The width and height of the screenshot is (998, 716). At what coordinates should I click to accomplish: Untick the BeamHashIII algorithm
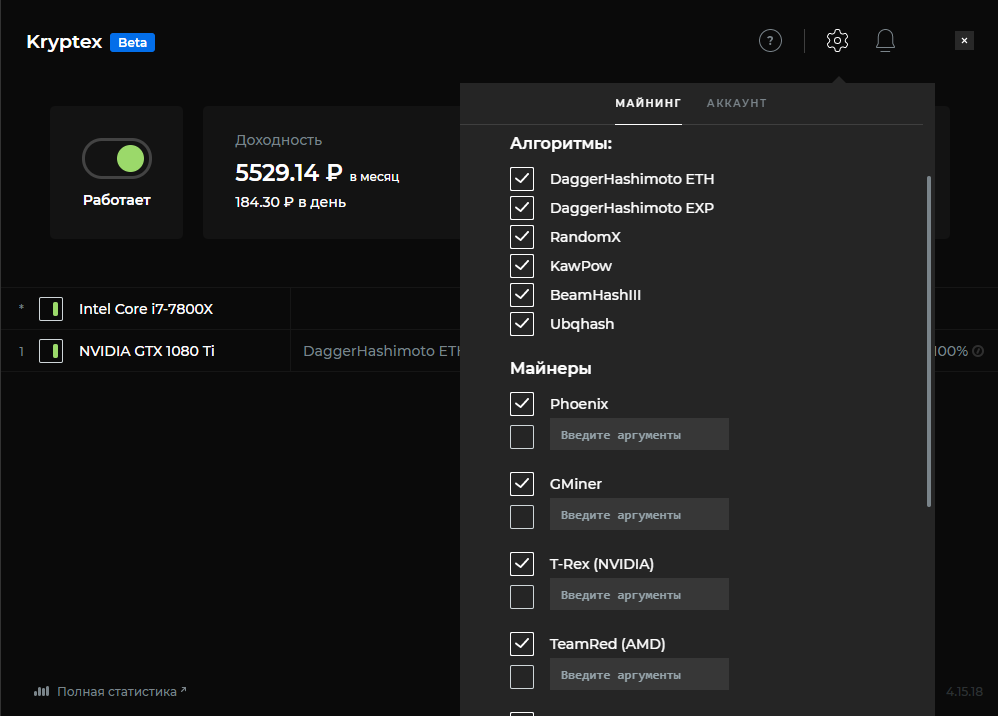[x=522, y=295]
